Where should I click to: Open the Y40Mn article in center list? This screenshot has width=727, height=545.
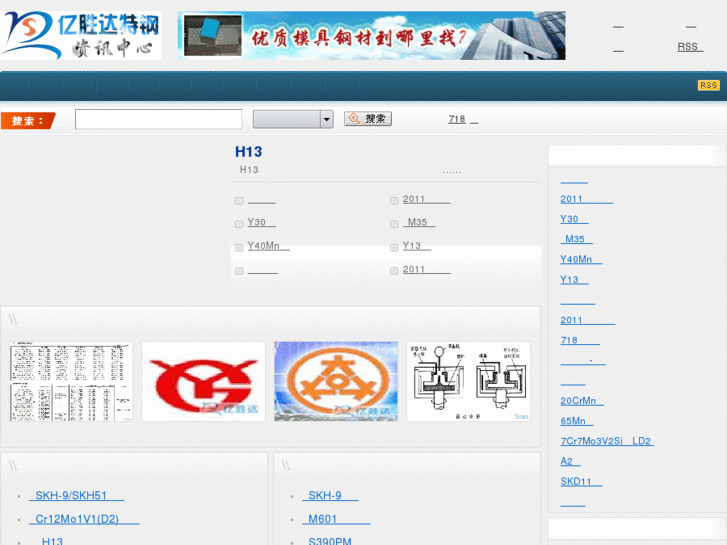268,245
